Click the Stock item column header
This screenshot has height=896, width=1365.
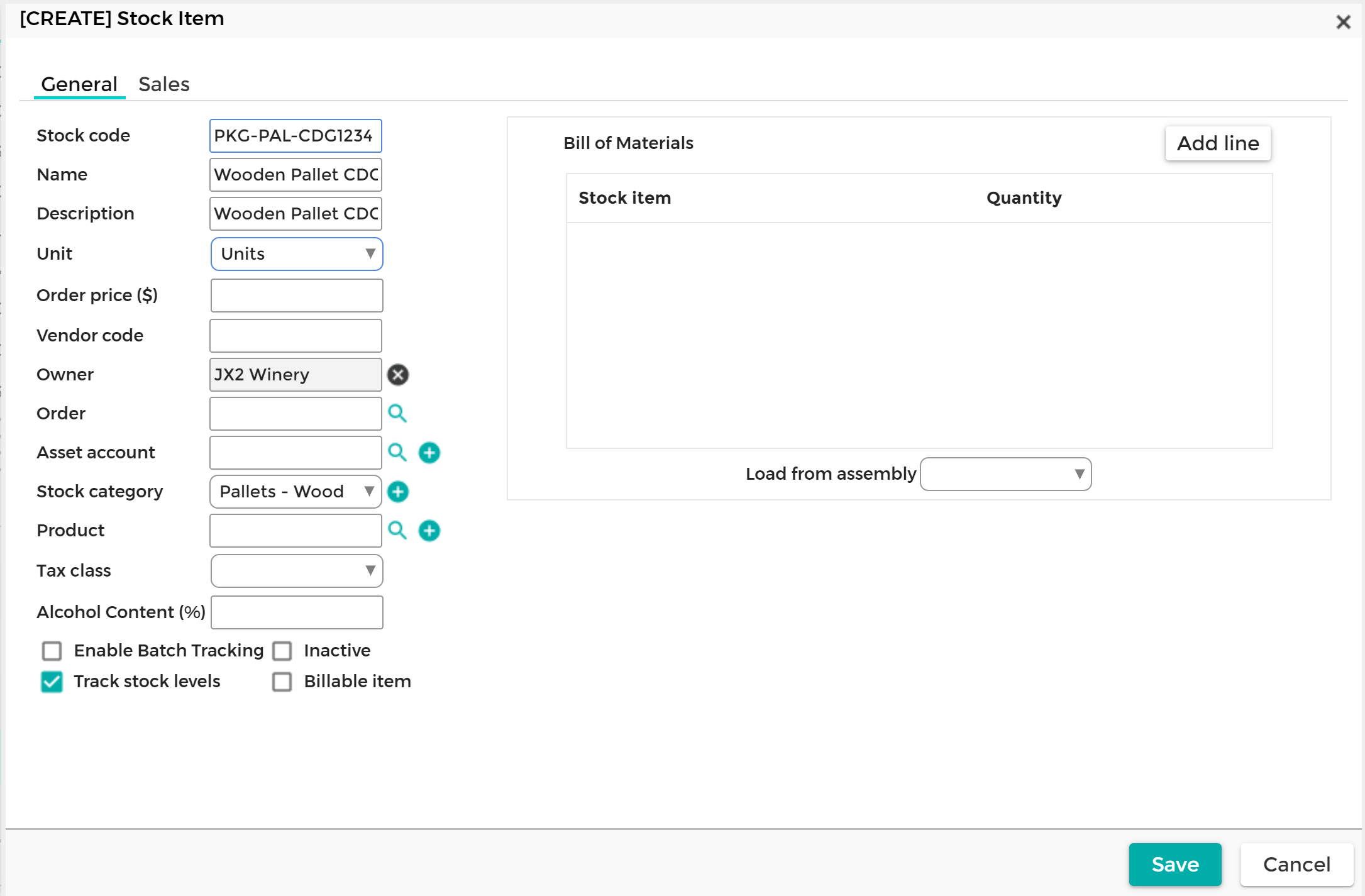point(624,198)
